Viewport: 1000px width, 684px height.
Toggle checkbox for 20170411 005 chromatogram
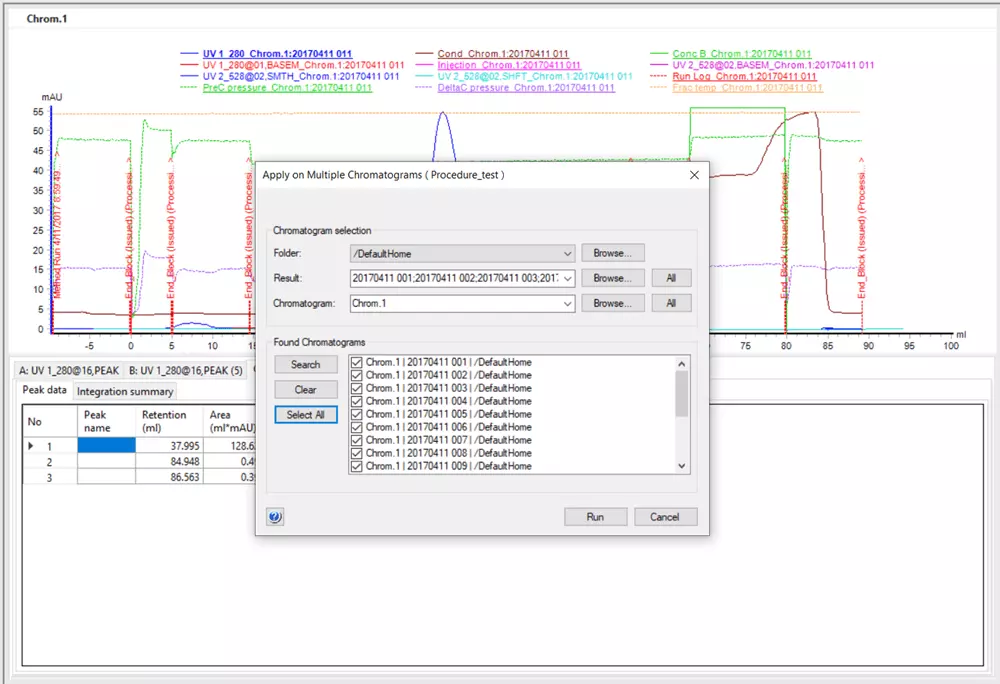click(x=356, y=414)
